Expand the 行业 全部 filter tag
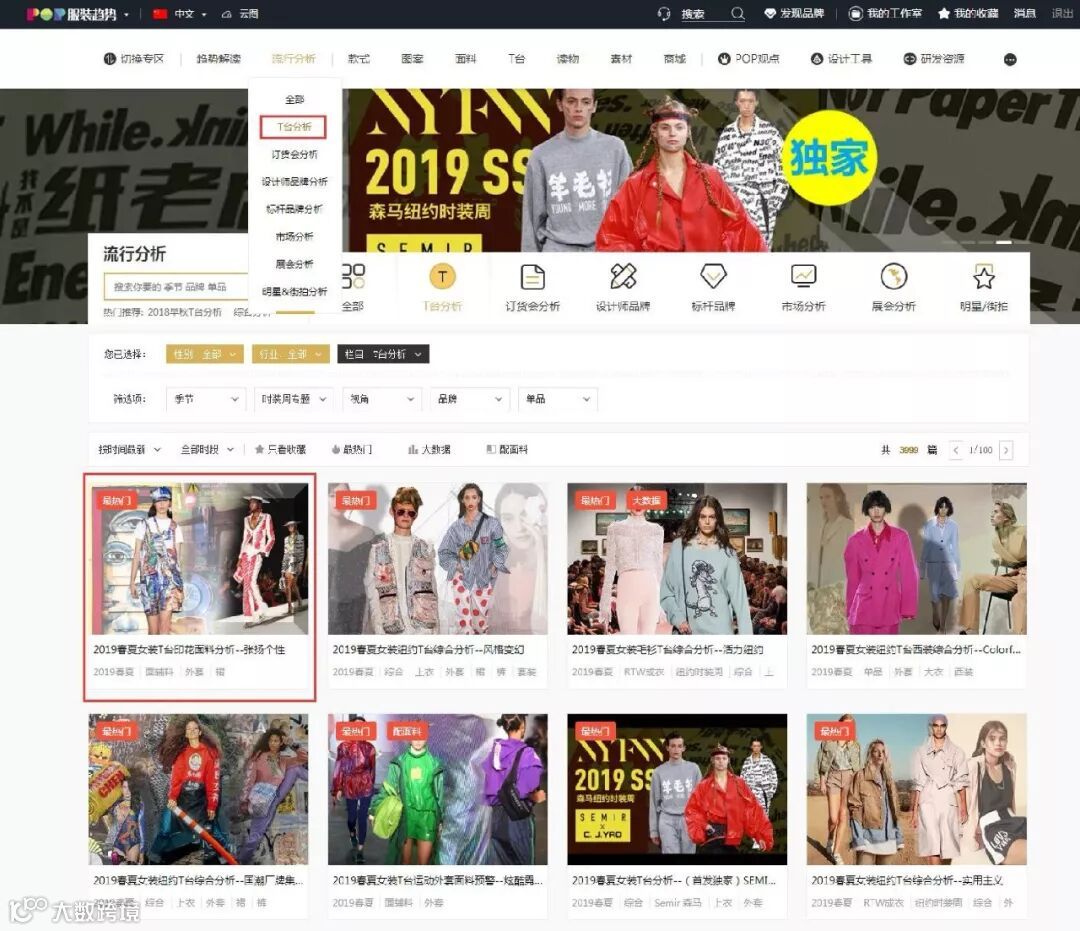 (291, 354)
